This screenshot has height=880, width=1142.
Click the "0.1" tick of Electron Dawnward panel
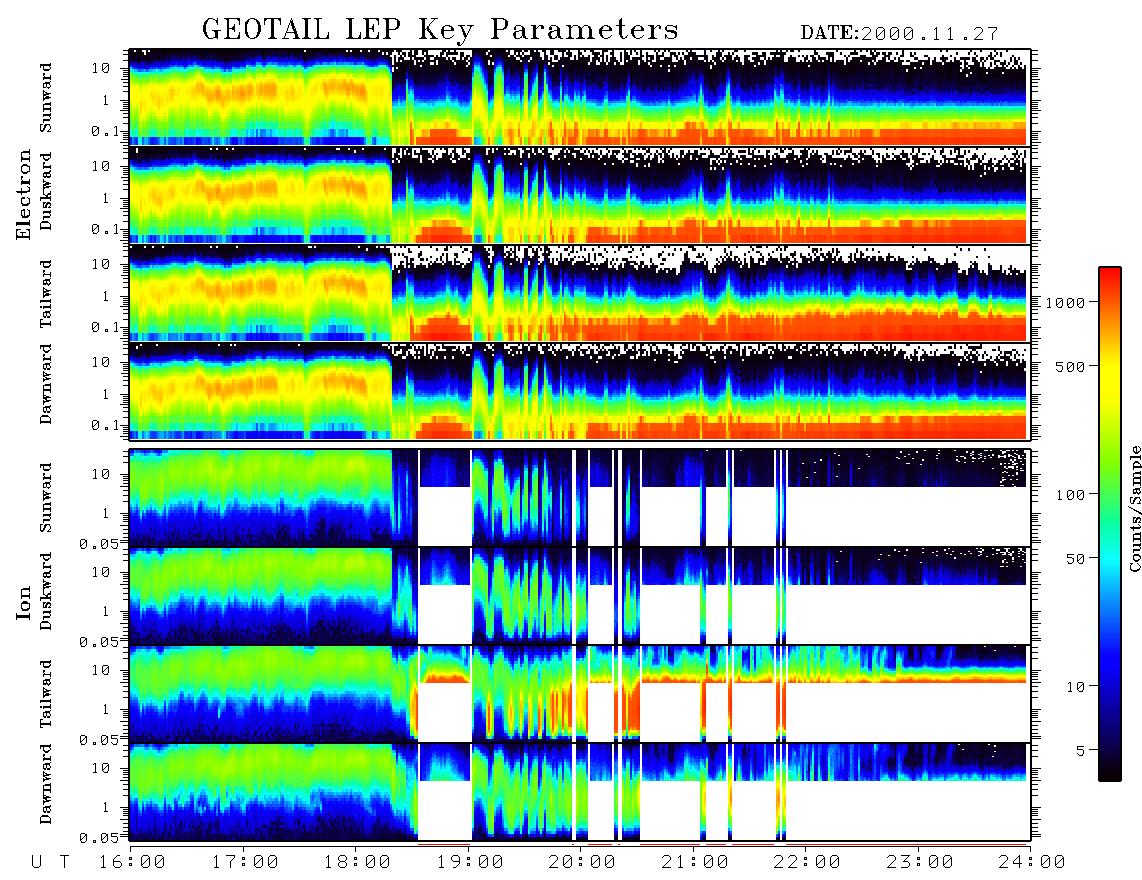tap(104, 425)
